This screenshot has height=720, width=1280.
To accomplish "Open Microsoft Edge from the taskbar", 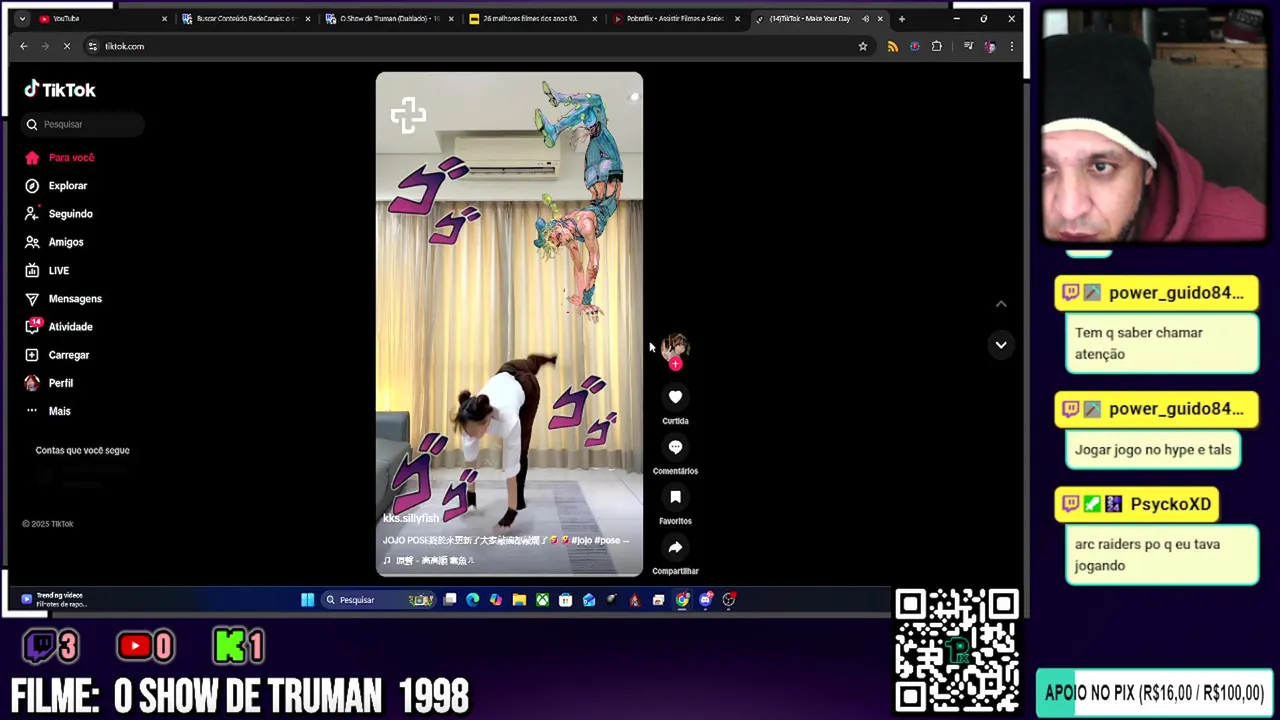I will point(473,600).
